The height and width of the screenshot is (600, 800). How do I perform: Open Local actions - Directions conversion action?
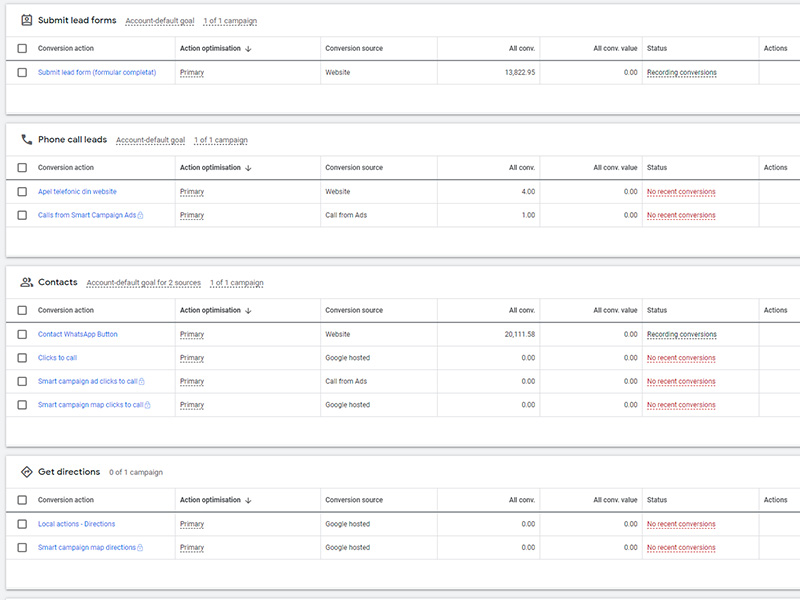tap(77, 524)
